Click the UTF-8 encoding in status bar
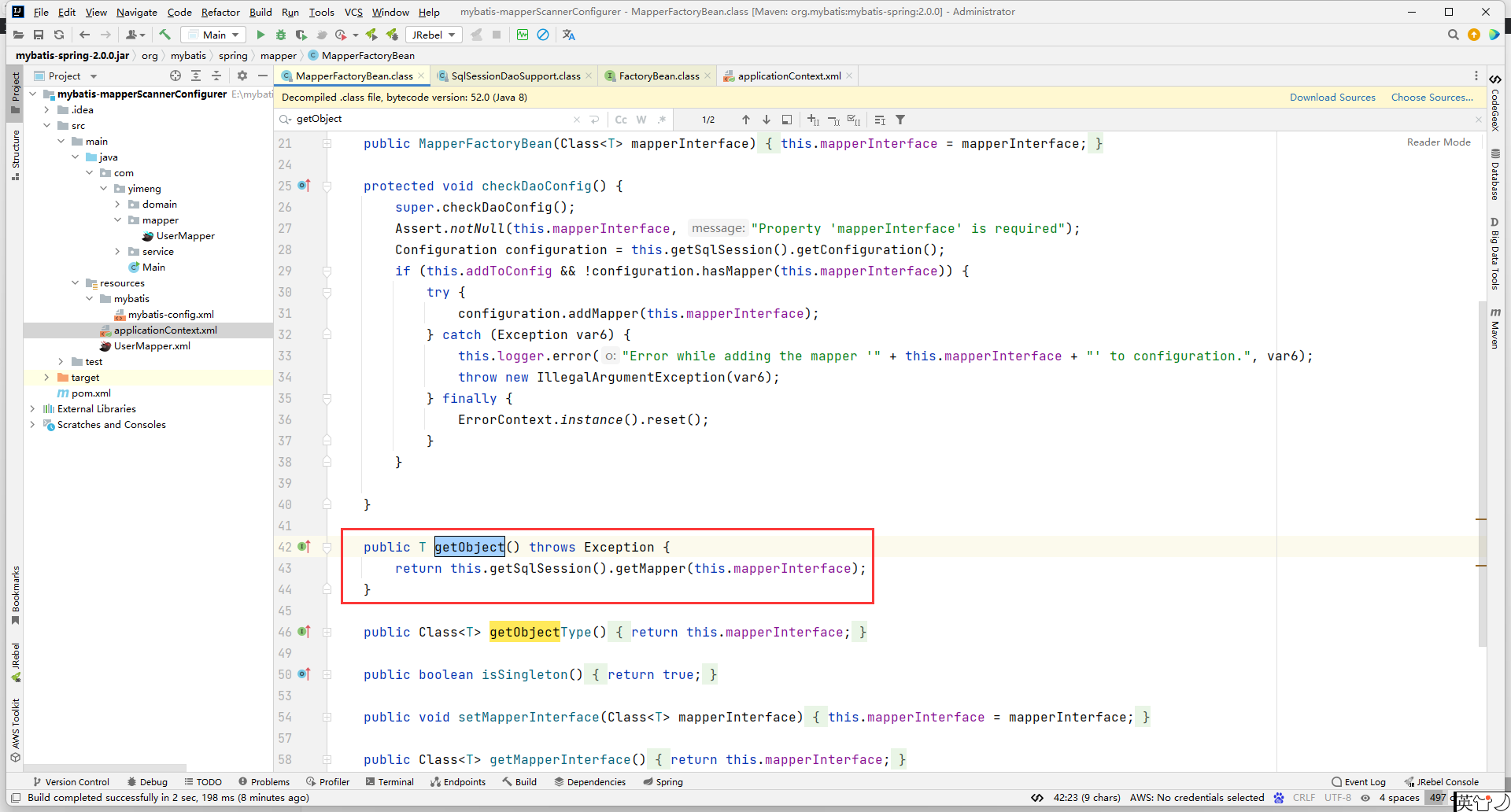Image resolution: width=1511 pixels, height=812 pixels. pos(1337,798)
